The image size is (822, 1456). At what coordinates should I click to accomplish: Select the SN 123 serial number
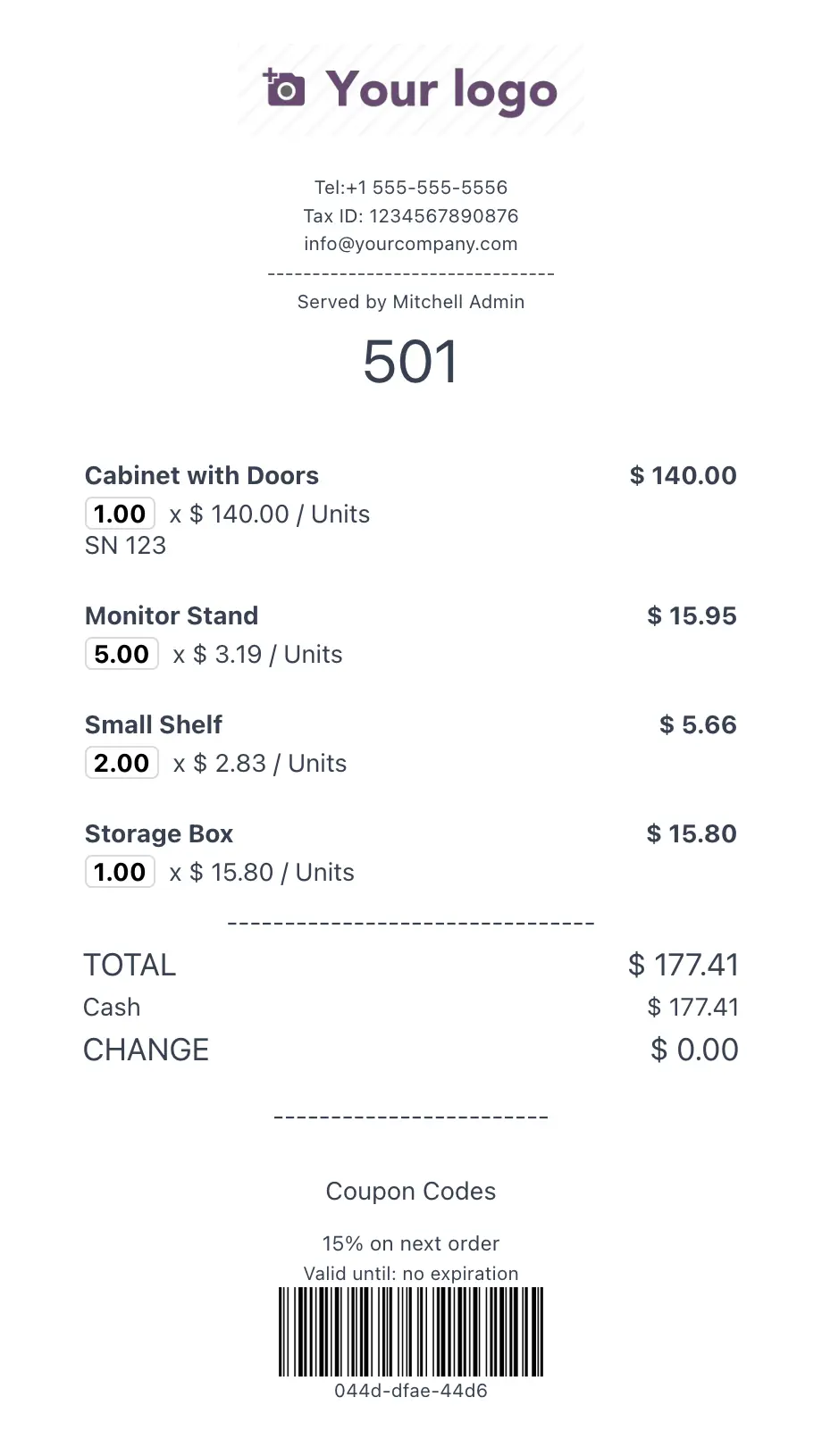[x=125, y=545]
